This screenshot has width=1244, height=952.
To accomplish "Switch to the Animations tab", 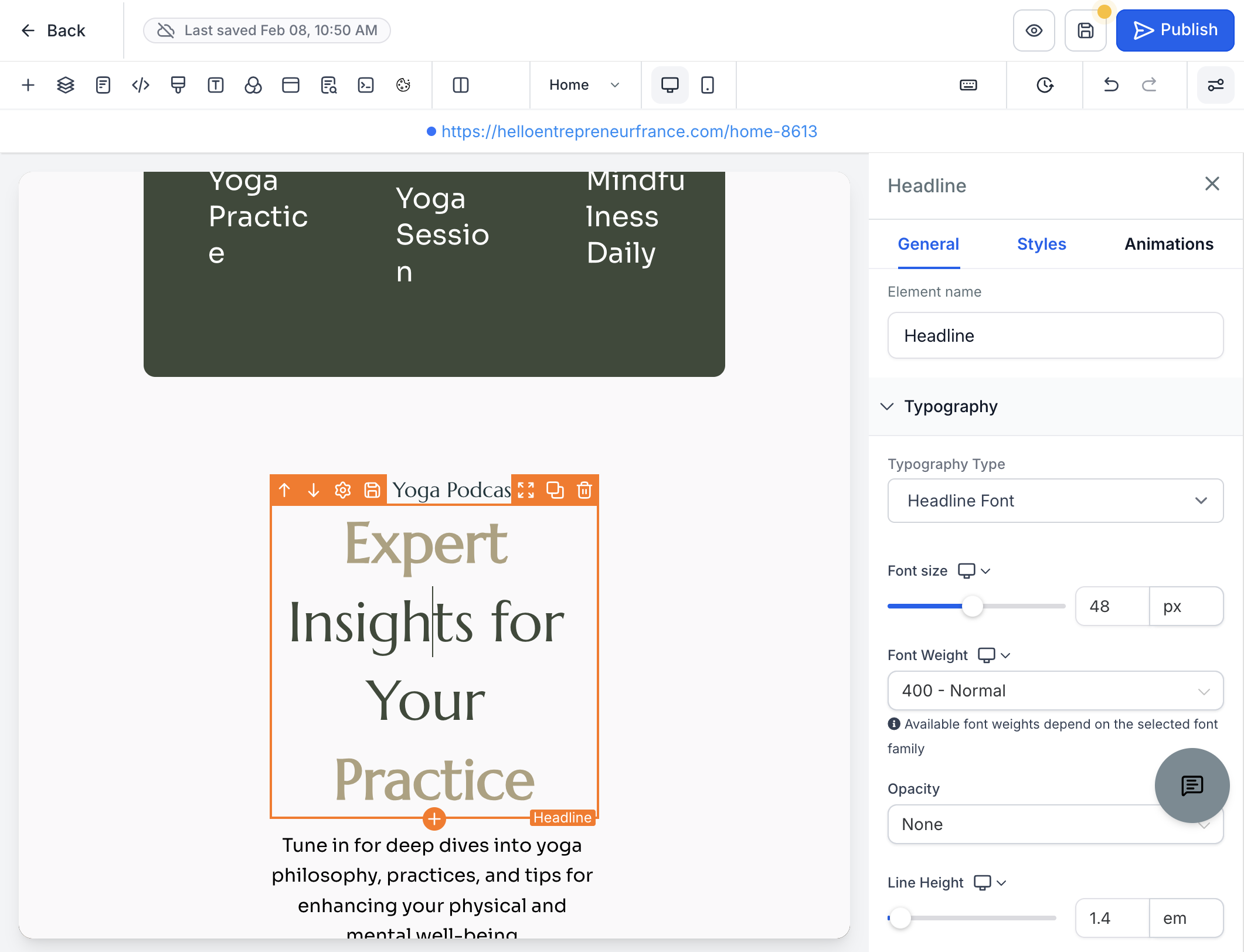I will (1169, 244).
